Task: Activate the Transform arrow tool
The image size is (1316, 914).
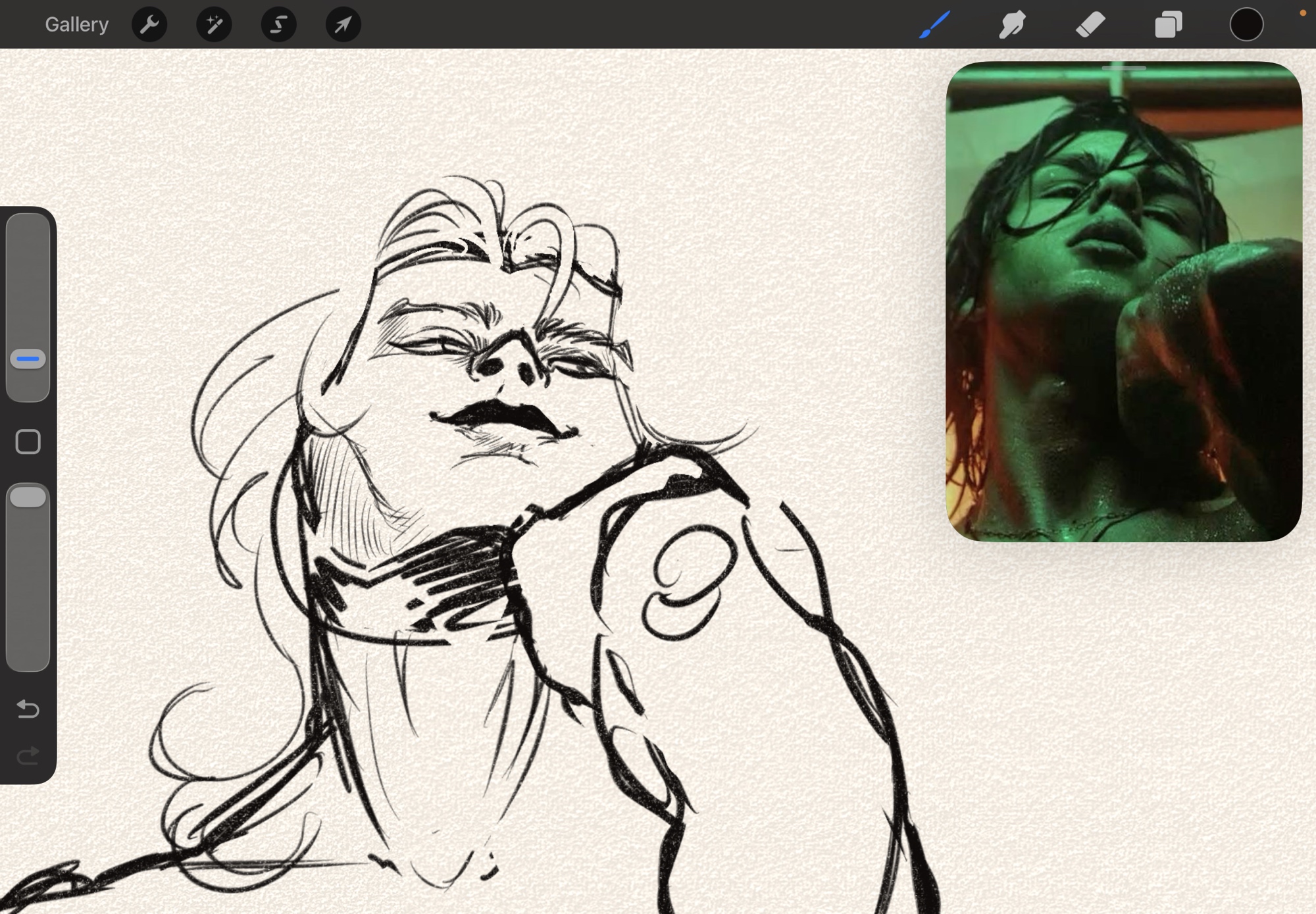Action: click(343, 25)
